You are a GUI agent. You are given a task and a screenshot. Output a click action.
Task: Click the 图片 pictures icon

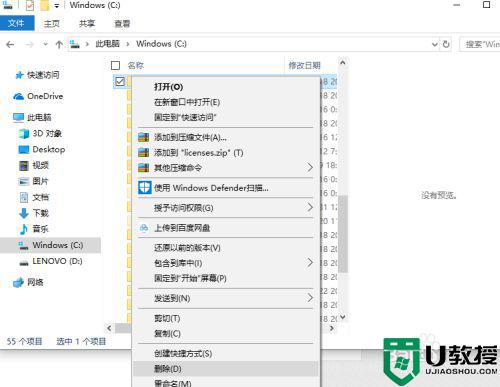(x=24, y=181)
